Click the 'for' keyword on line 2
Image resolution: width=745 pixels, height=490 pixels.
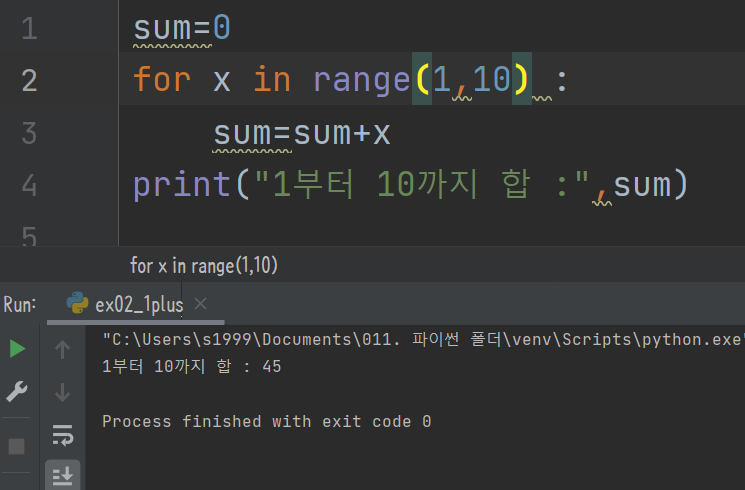point(162,79)
